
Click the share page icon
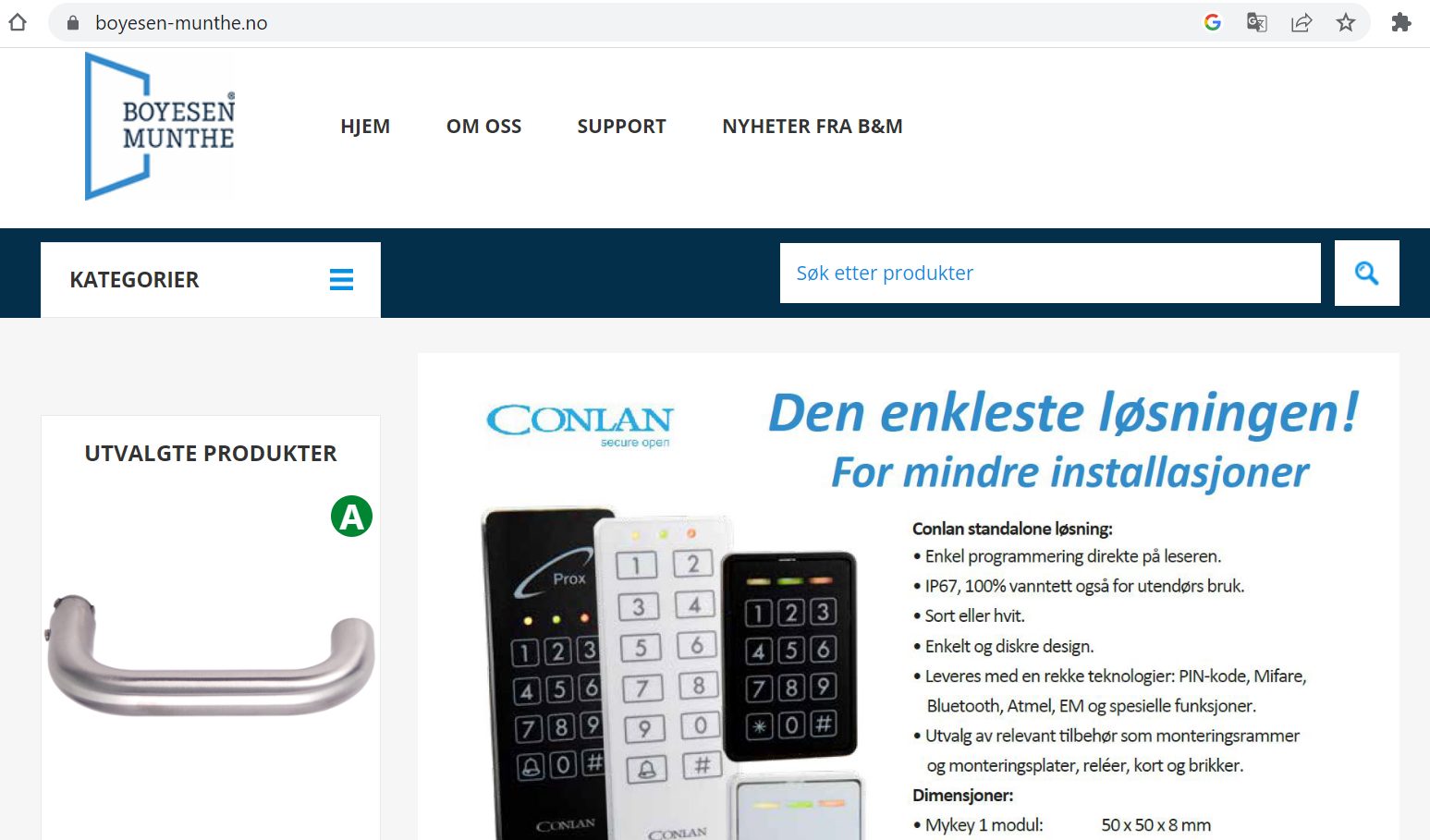click(x=1302, y=22)
